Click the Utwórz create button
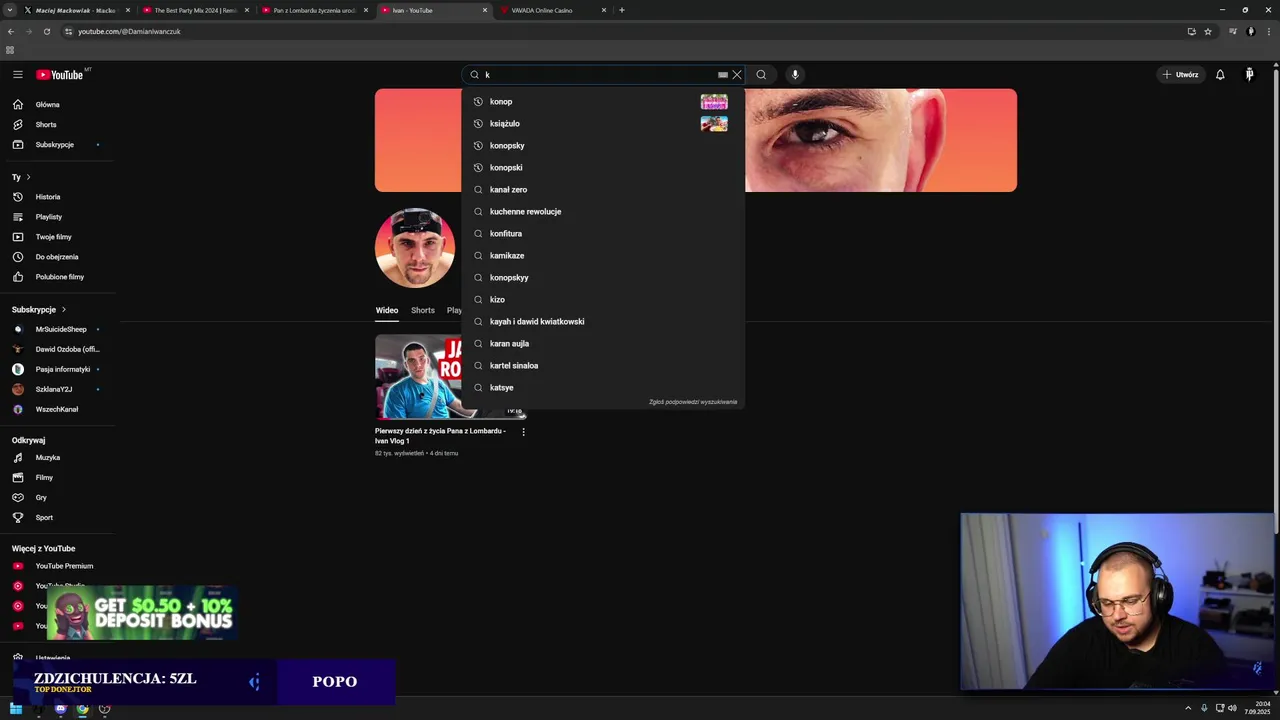Image resolution: width=1280 pixels, height=720 pixels. point(1180,75)
